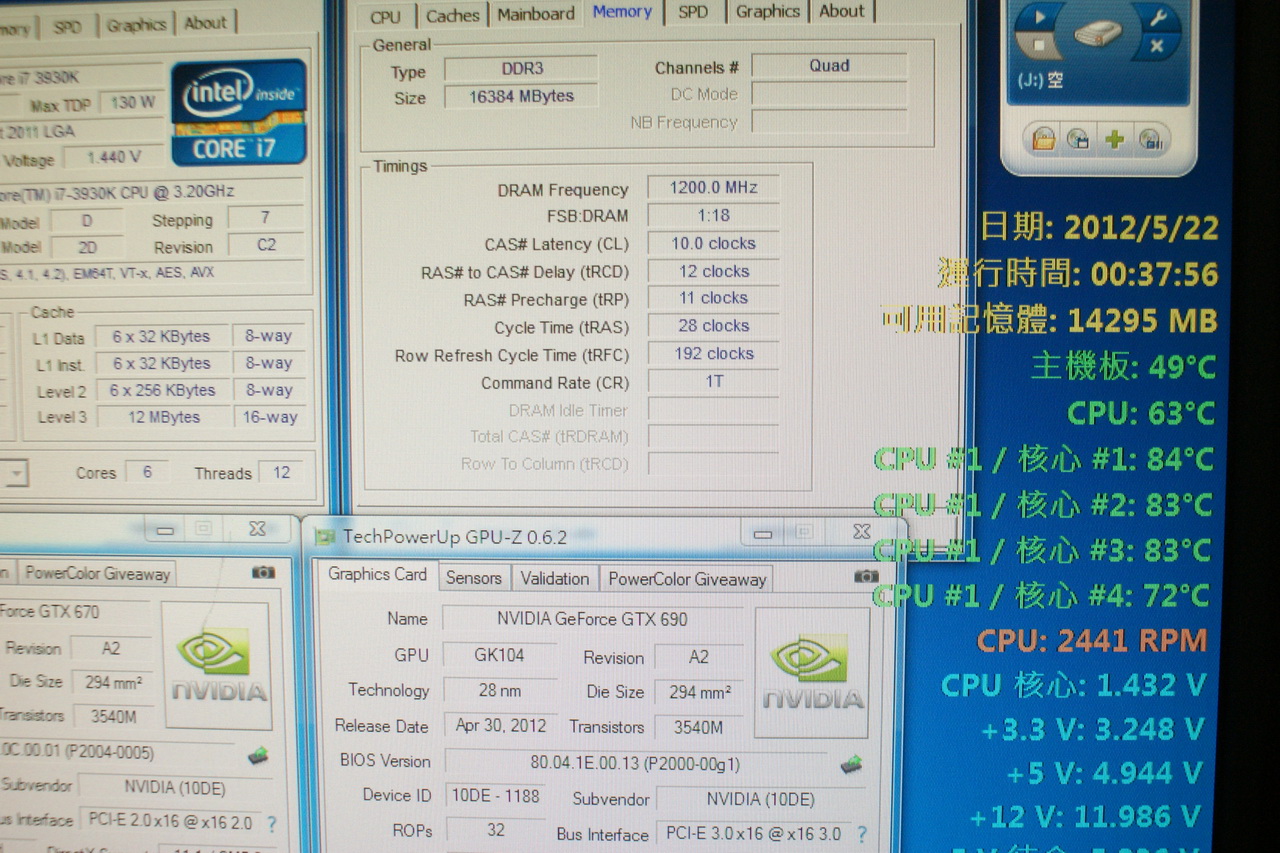Open PowerColor Giveaway tab in GTX 670 GPU-Z
Screen dimensions: 1280x853
97,573
